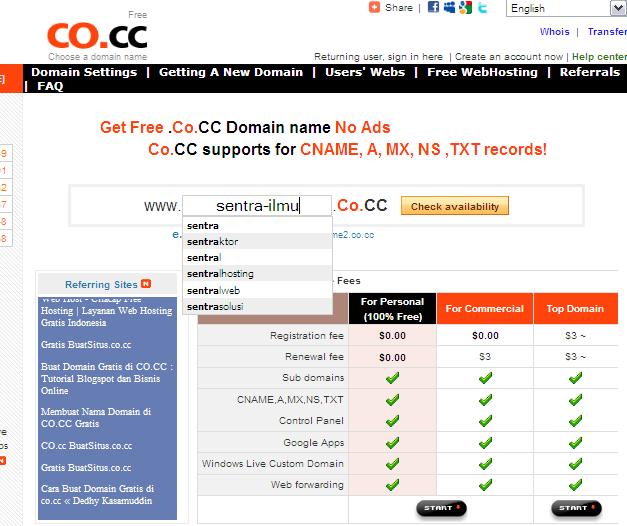
Task: Click the Top Domain column header
Action: (575, 308)
